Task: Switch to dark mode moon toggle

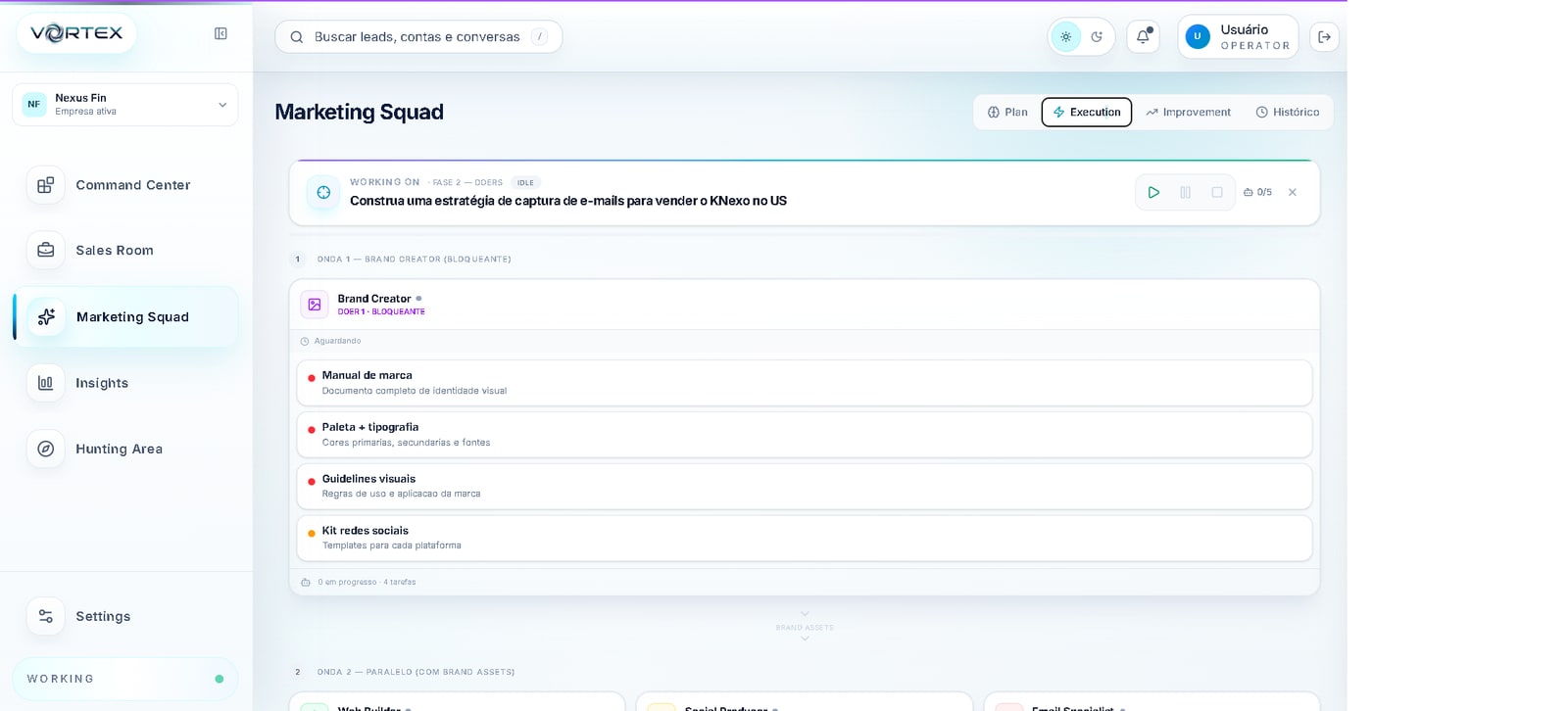Action: (1097, 36)
